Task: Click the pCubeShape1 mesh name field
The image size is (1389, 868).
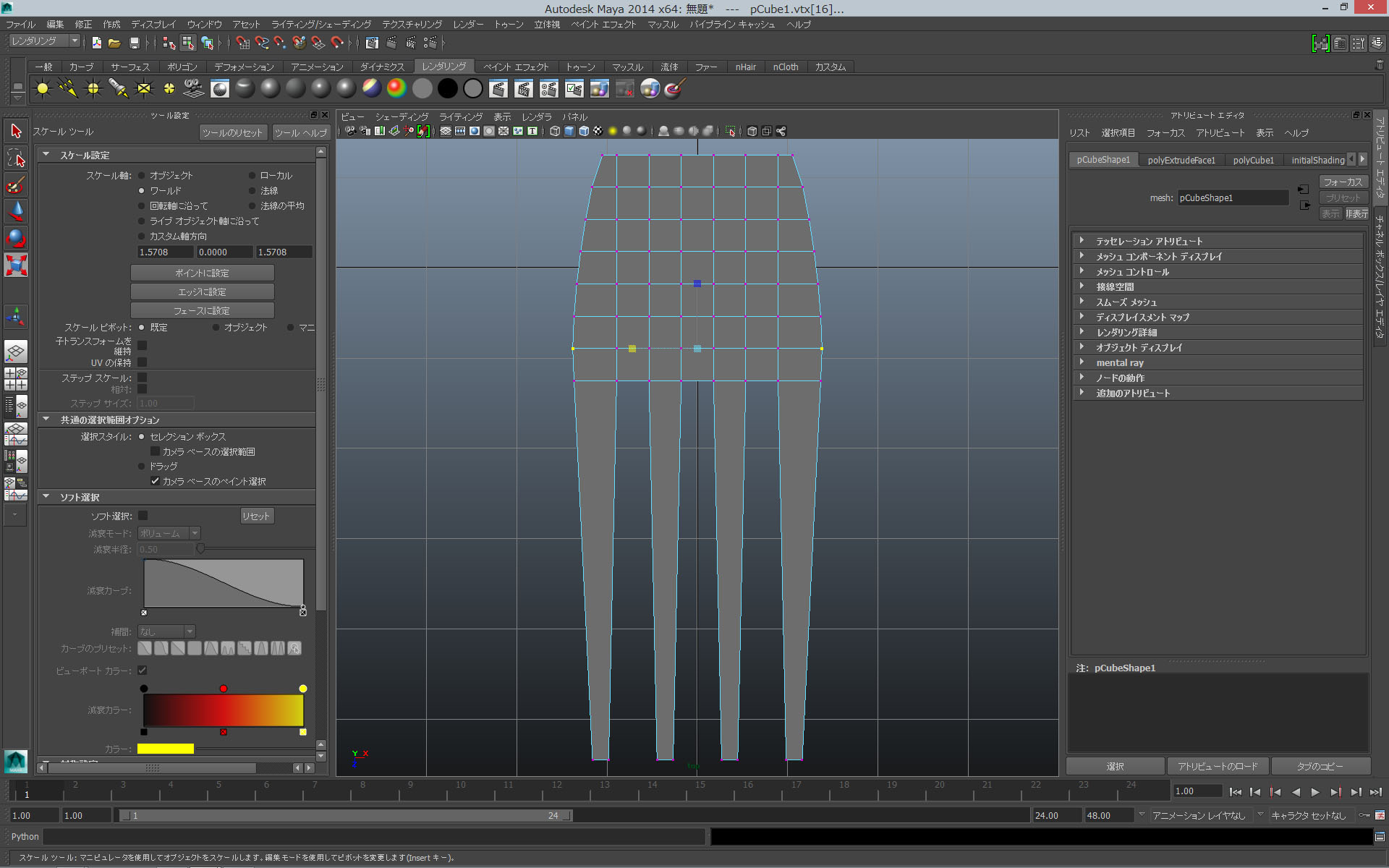Action: tap(1232, 197)
